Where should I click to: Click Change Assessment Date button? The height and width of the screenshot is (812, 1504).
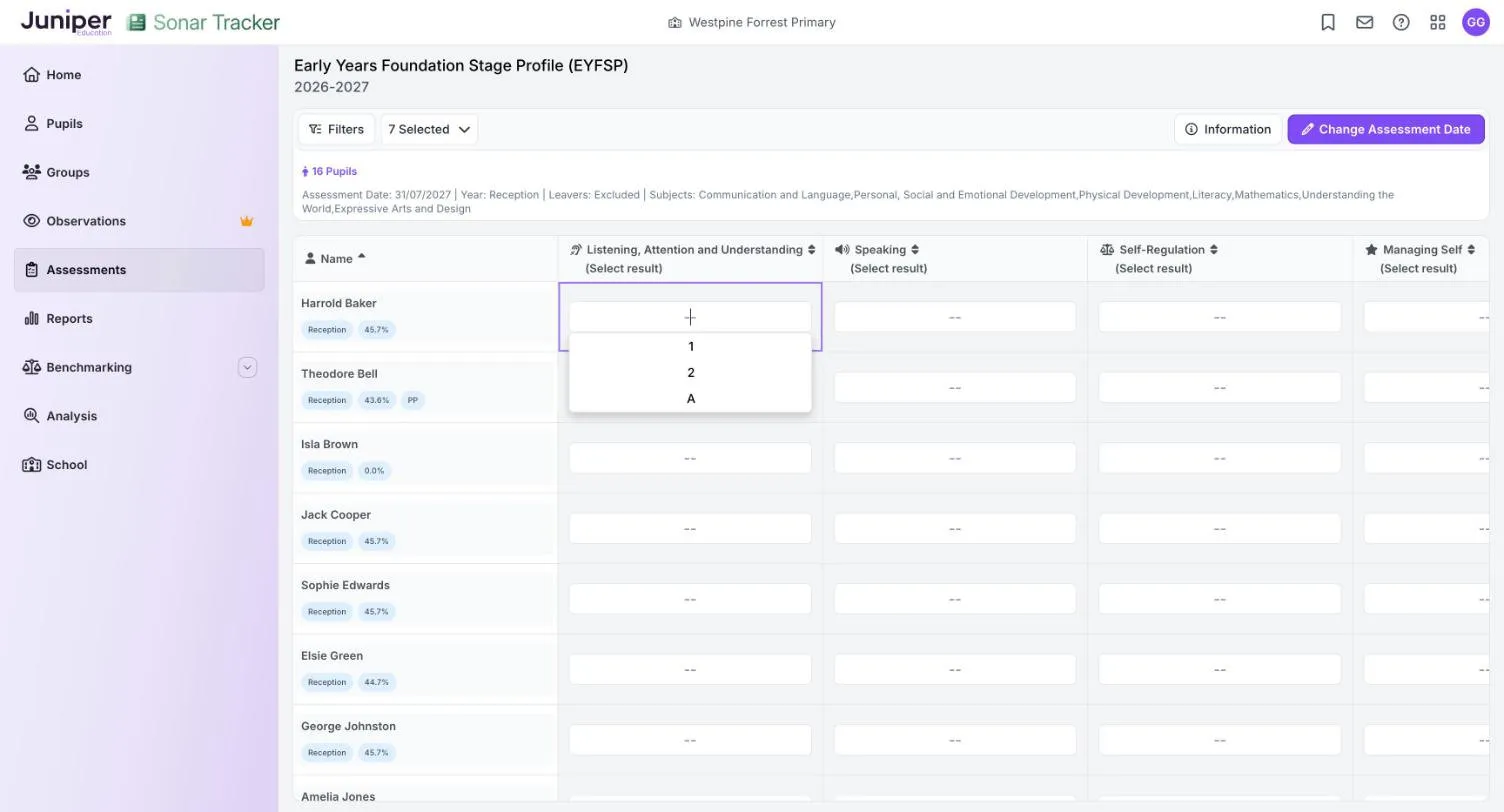tap(1385, 129)
